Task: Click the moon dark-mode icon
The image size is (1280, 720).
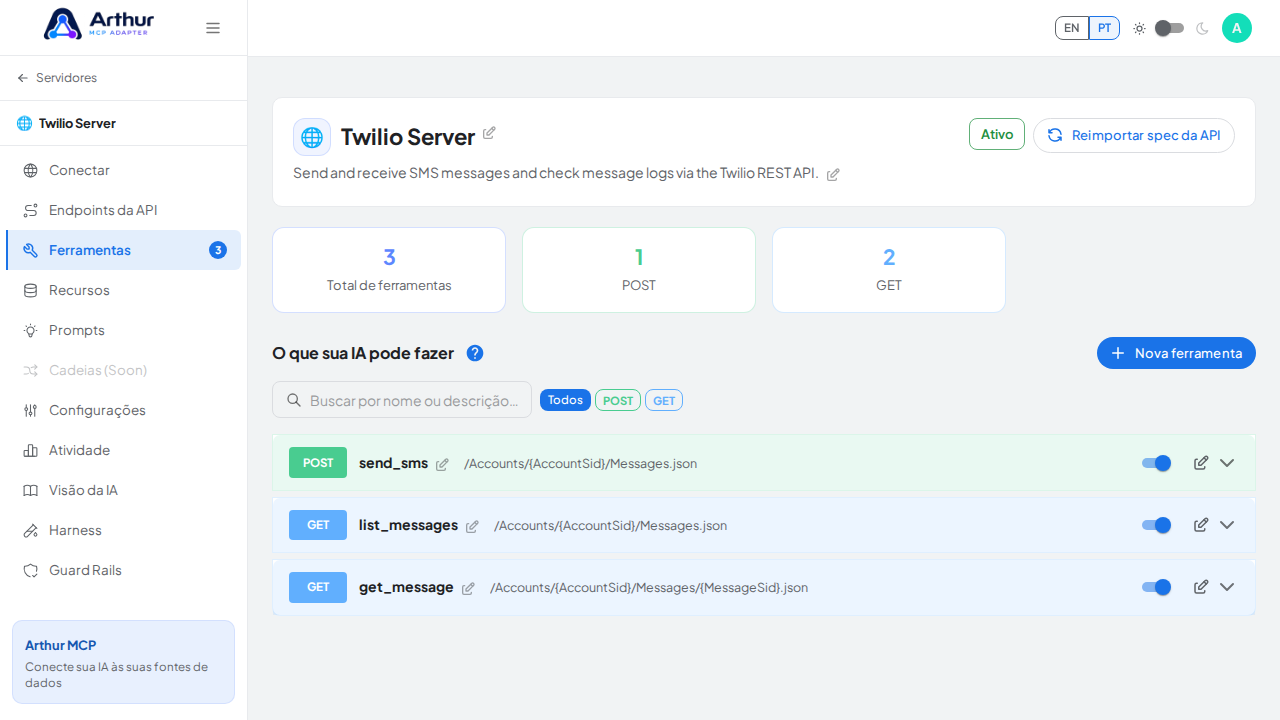Action: (1202, 28)
